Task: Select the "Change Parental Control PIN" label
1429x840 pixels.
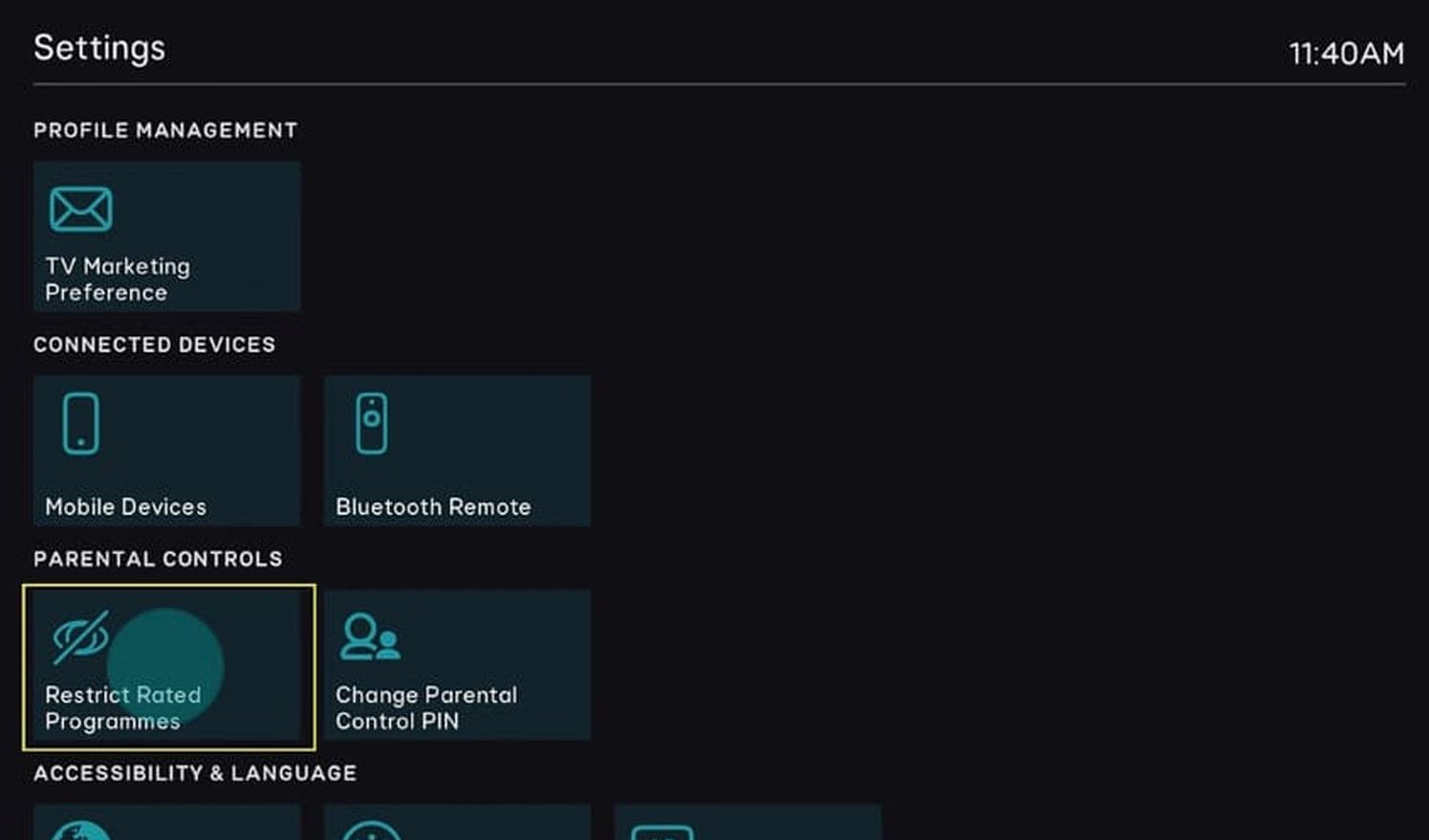Action: (x=426, y=708)
